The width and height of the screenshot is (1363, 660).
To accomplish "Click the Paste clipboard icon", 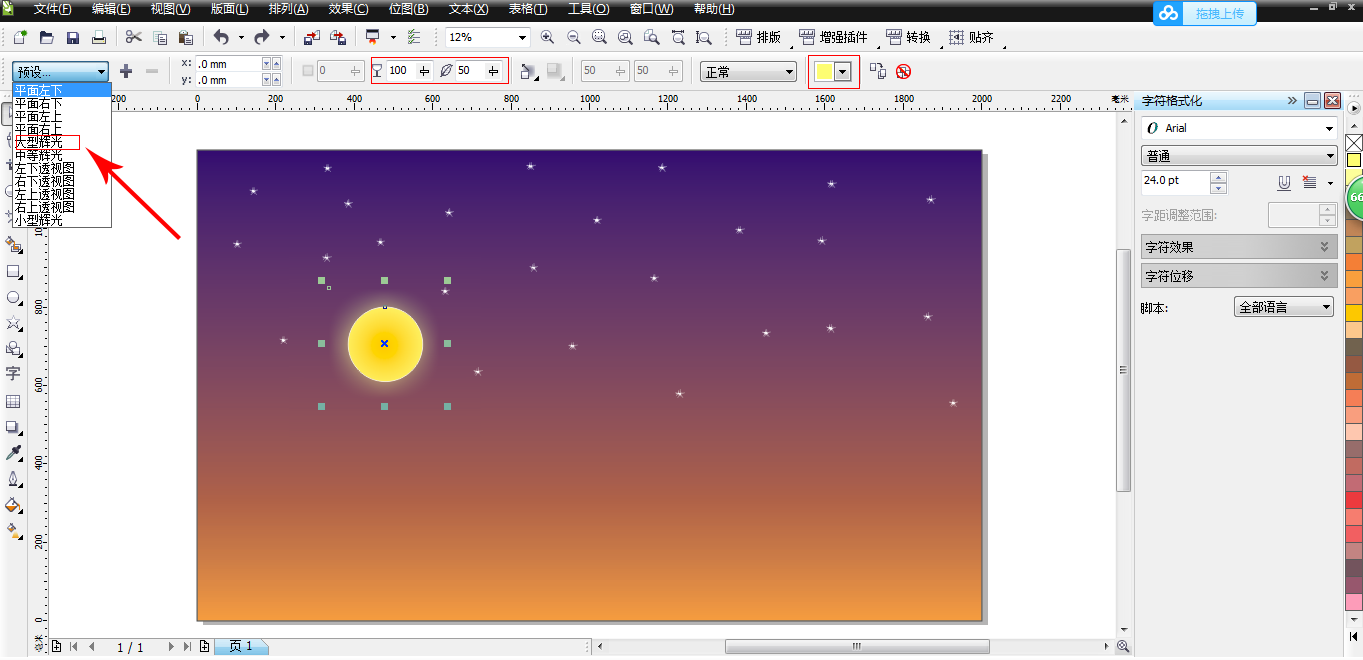I will [186, 38].
